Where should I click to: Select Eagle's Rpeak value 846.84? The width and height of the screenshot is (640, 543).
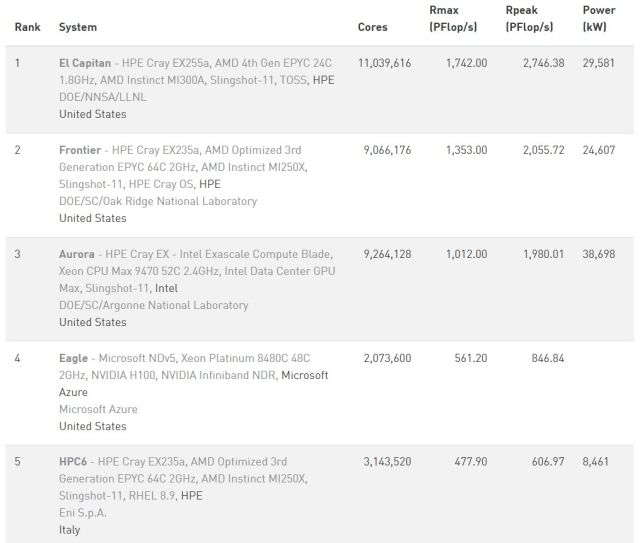coord(543,358)
